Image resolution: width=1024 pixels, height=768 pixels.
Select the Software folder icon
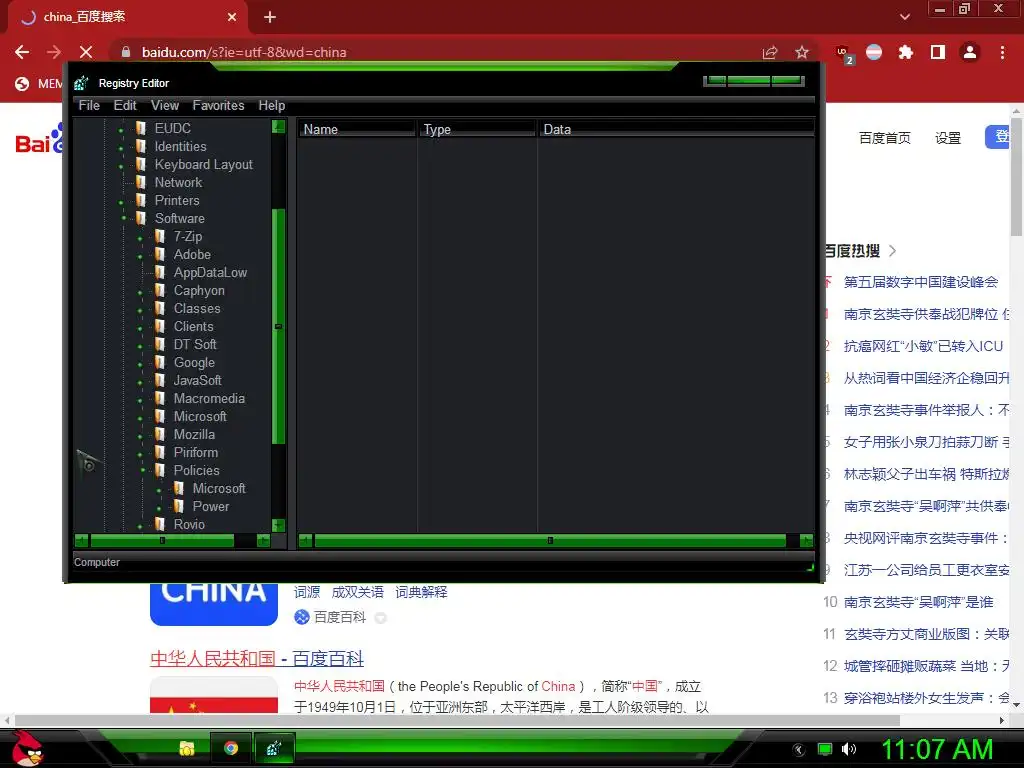140,218
